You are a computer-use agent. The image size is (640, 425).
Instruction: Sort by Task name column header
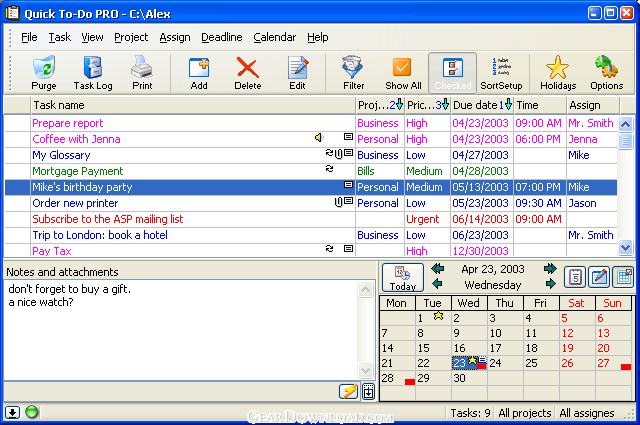tap(193, 105)
